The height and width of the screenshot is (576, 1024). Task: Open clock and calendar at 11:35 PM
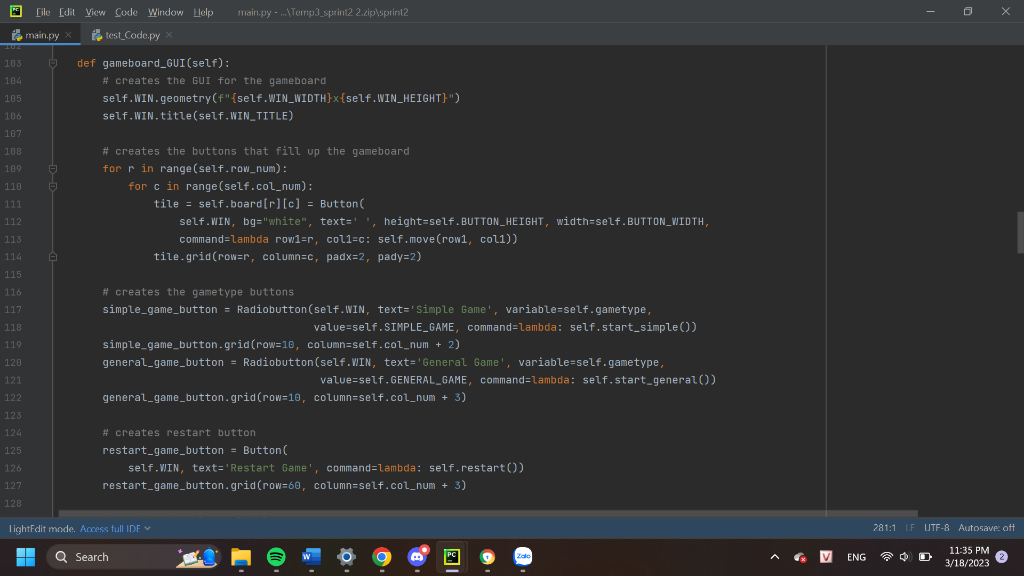click(x=968, y=557)
